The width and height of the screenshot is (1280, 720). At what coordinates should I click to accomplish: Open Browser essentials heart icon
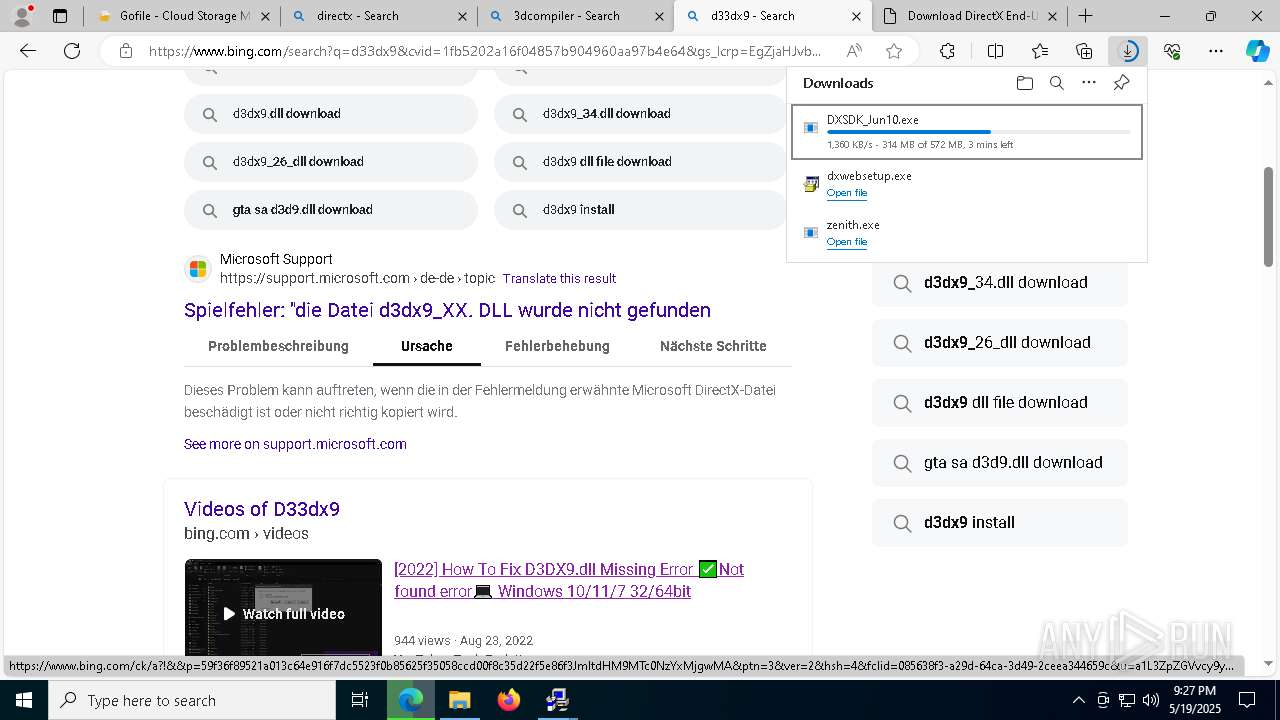1172,51
